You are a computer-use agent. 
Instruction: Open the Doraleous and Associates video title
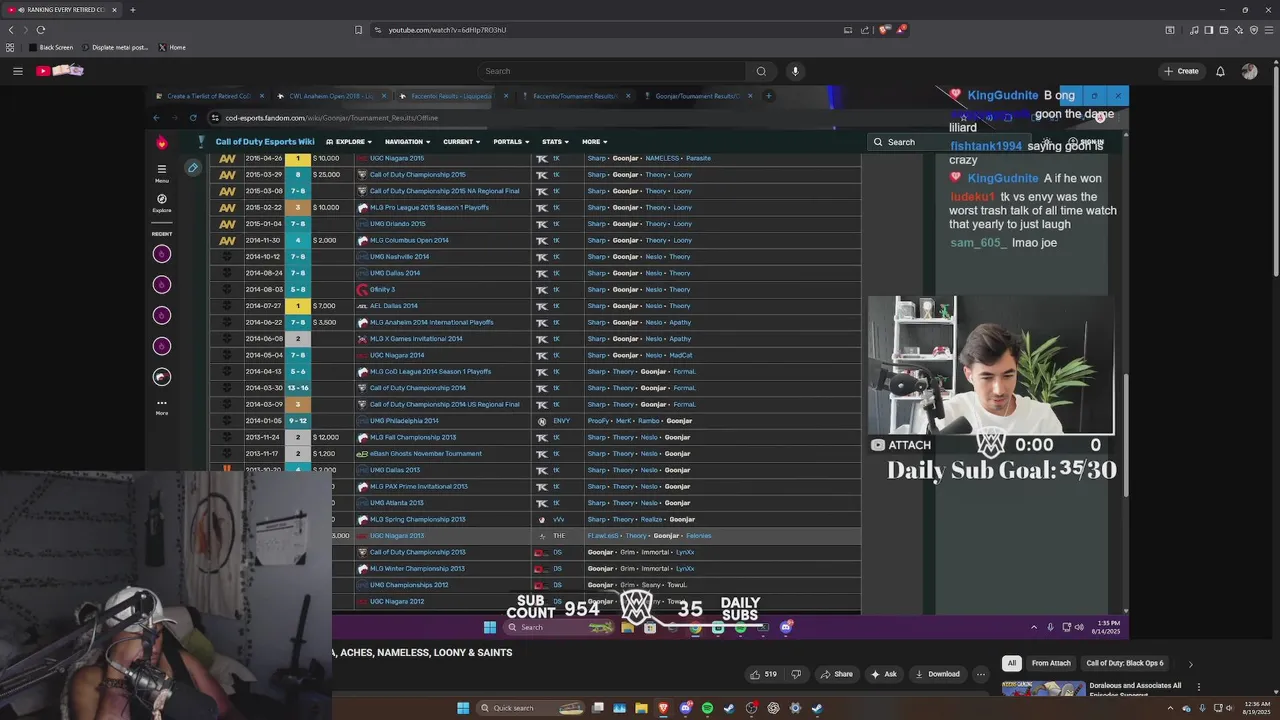click(x=1135, y=689)
